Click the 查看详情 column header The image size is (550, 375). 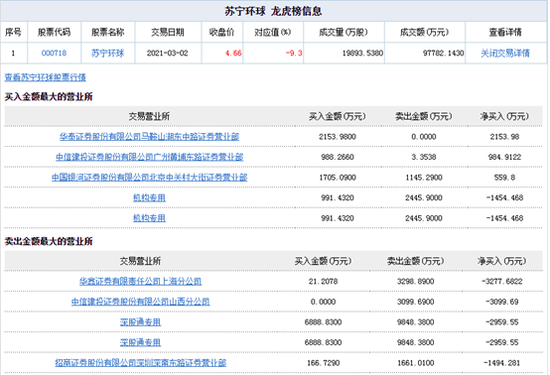[505, 32]
